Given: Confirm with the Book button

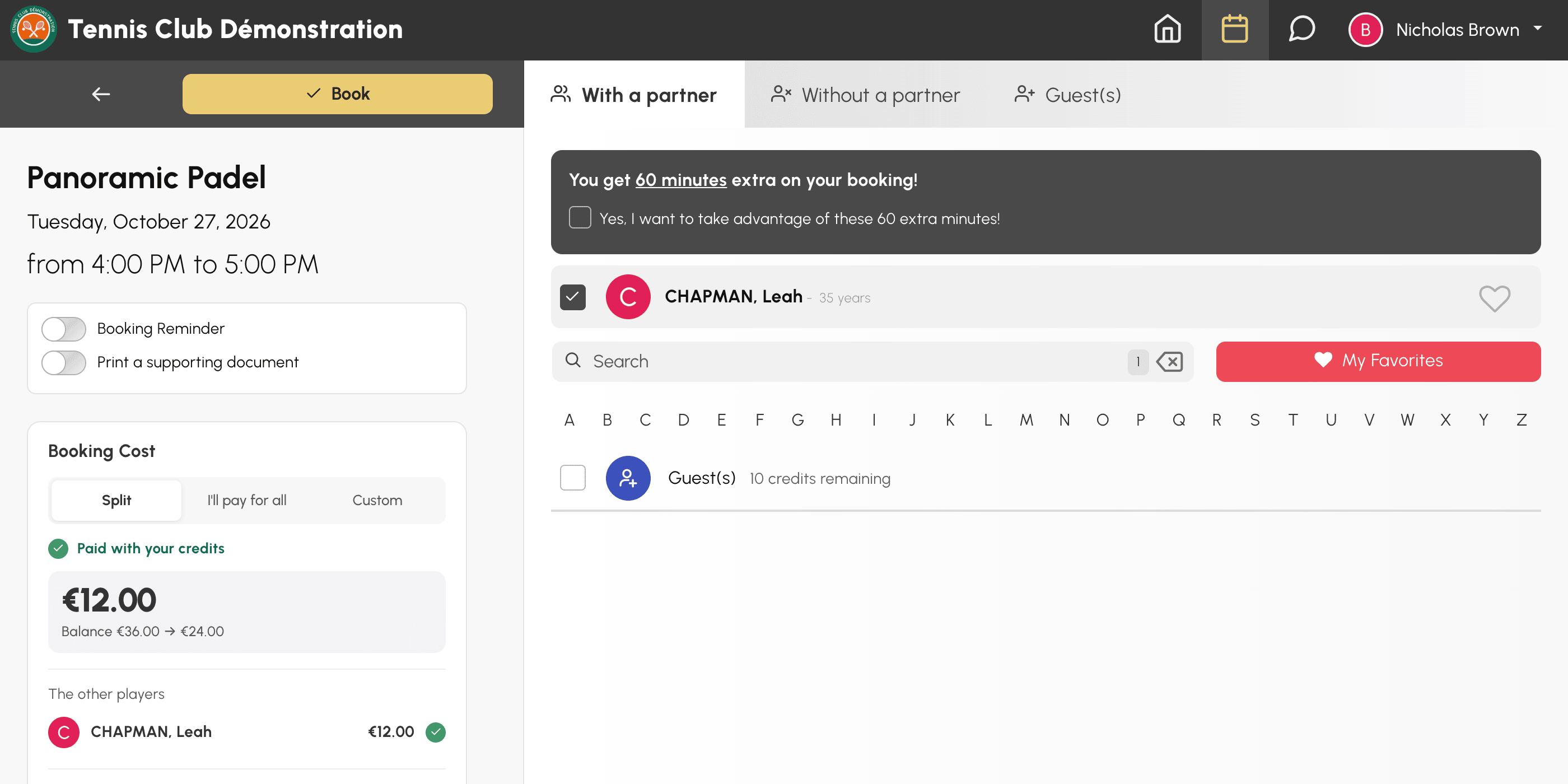Looking at the screenshot, I should pyautogui.click(x=337, y=94).
